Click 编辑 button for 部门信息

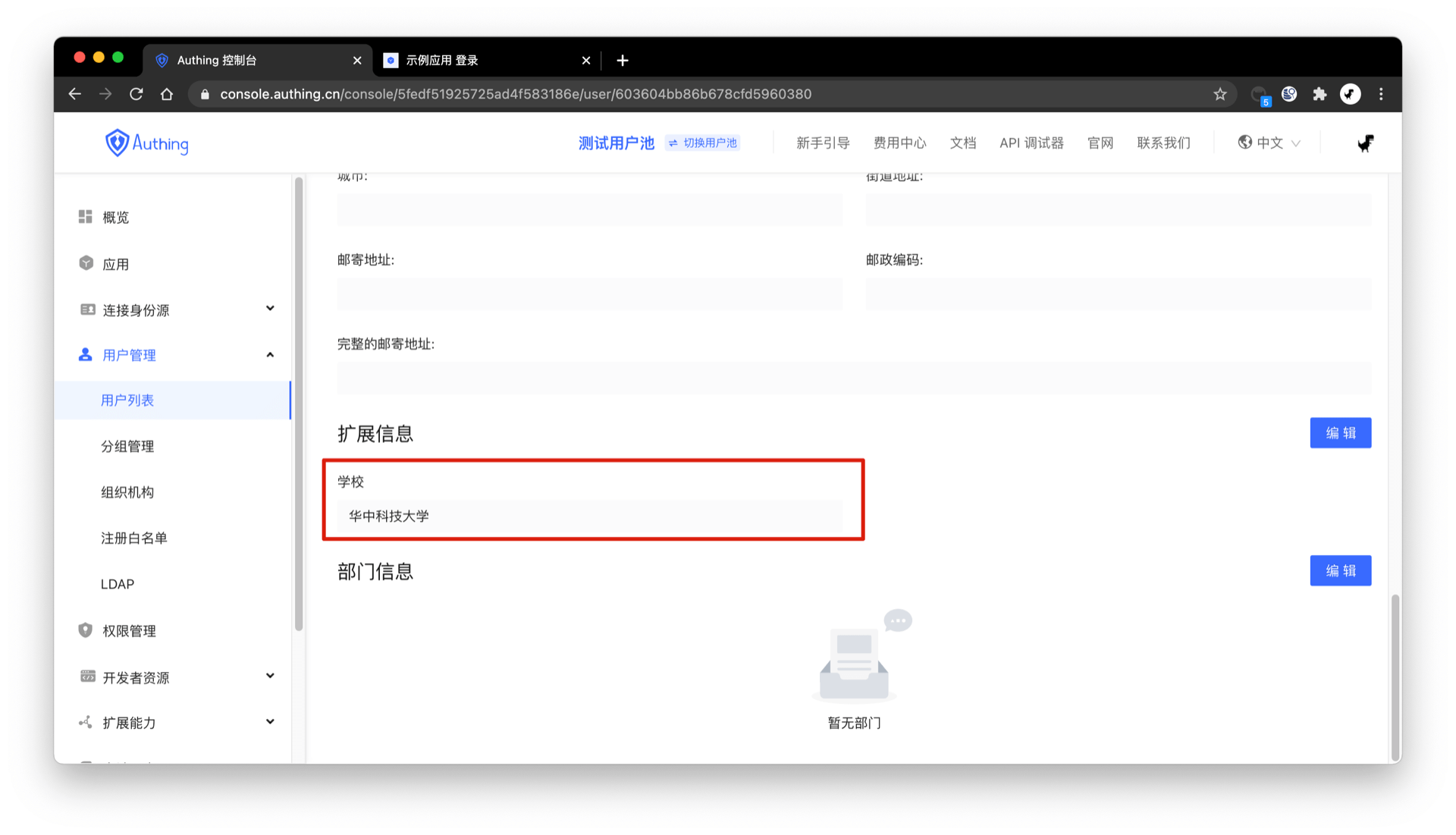coord(1340,570)
